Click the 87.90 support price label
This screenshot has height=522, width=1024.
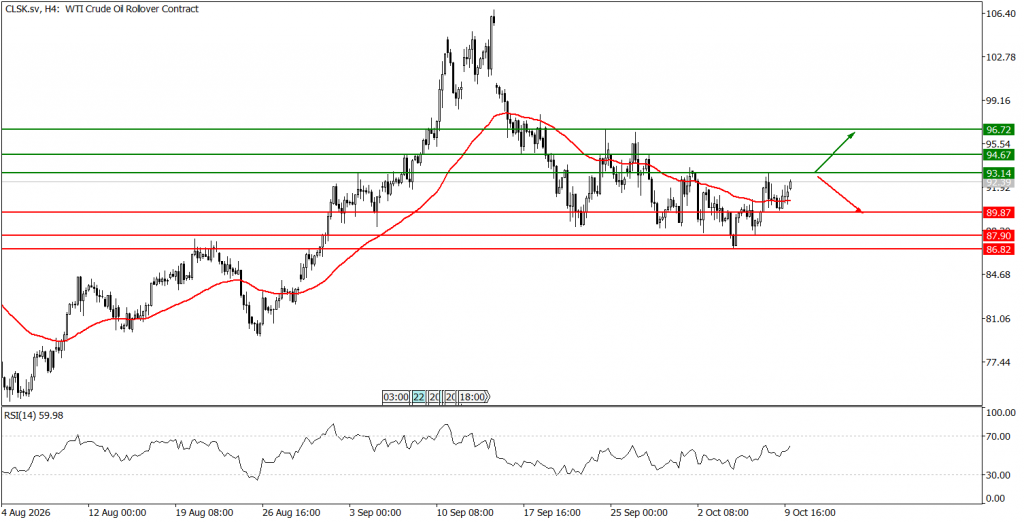click(998, 236)
